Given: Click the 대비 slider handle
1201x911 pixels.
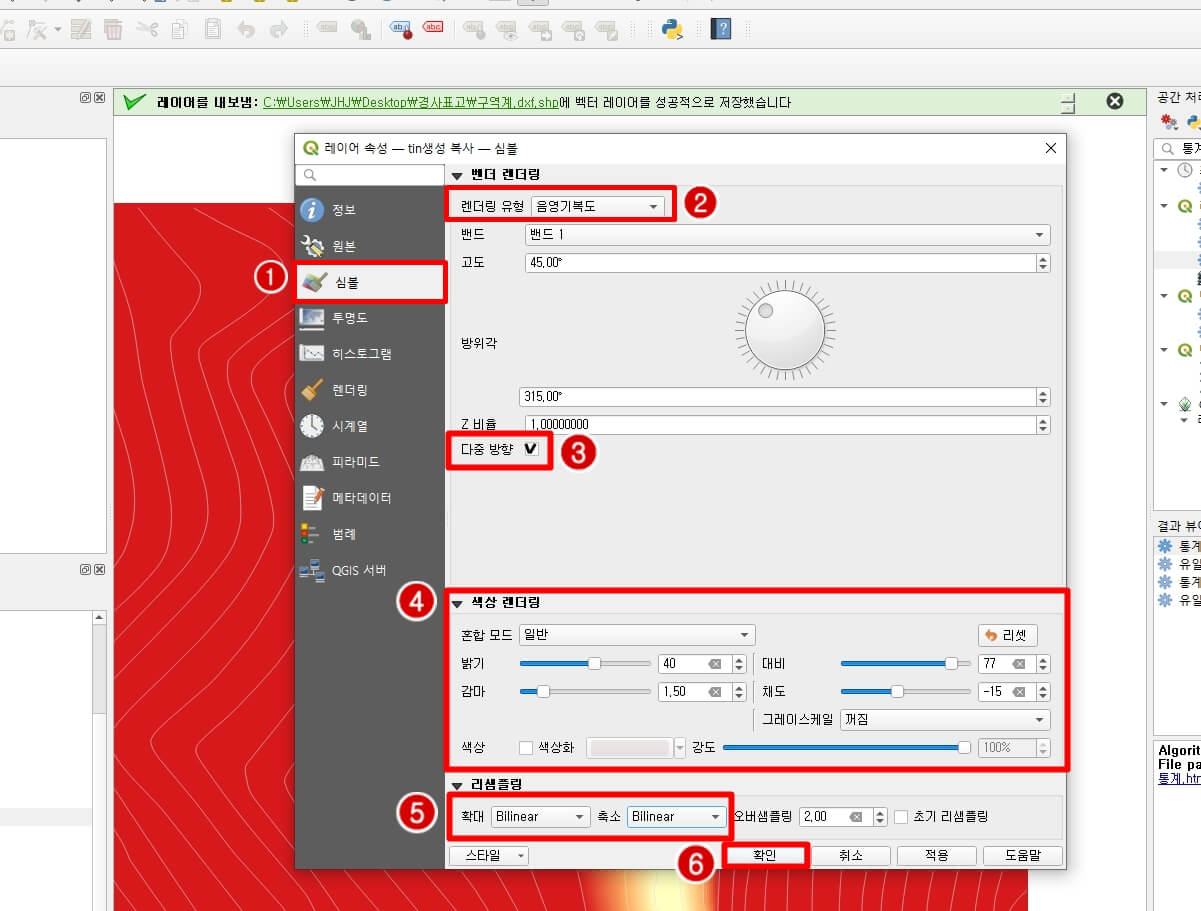Looking at the screenshot, I should click(952, 663).
